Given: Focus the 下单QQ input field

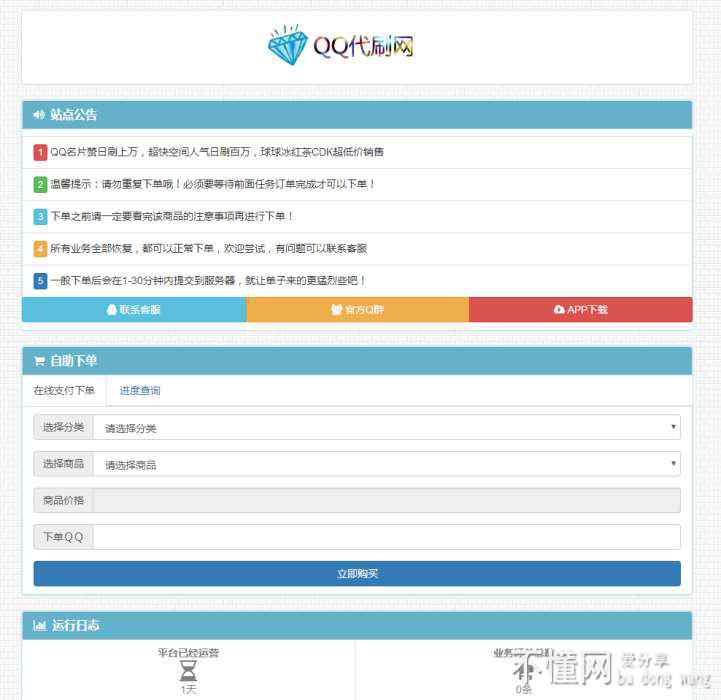Looking at the screenshot, I should pyautogui.click(x=386, y=537).
